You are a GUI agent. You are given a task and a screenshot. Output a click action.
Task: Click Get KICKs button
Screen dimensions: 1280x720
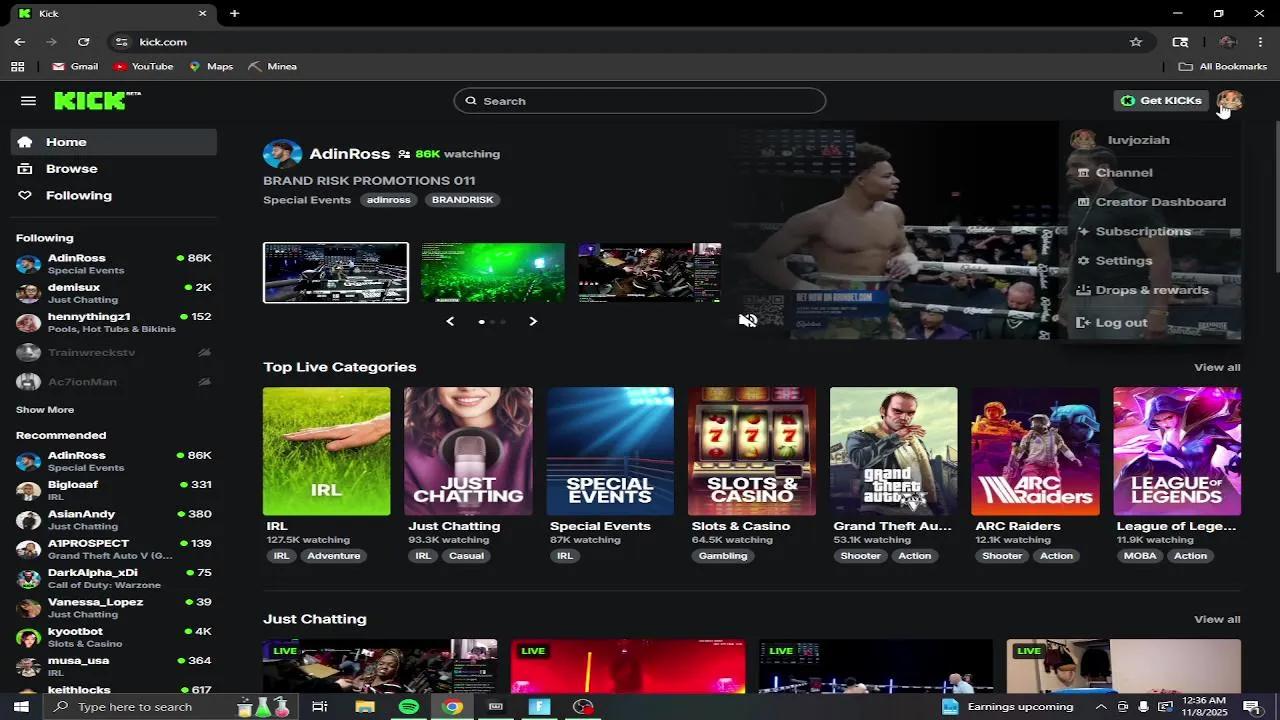pos(1161,101)
